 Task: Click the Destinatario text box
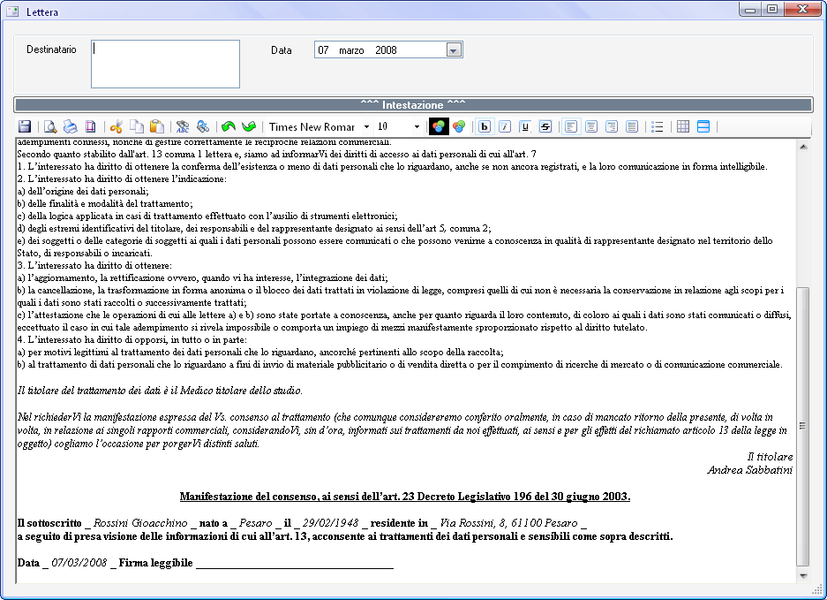(x=165, y=64)
